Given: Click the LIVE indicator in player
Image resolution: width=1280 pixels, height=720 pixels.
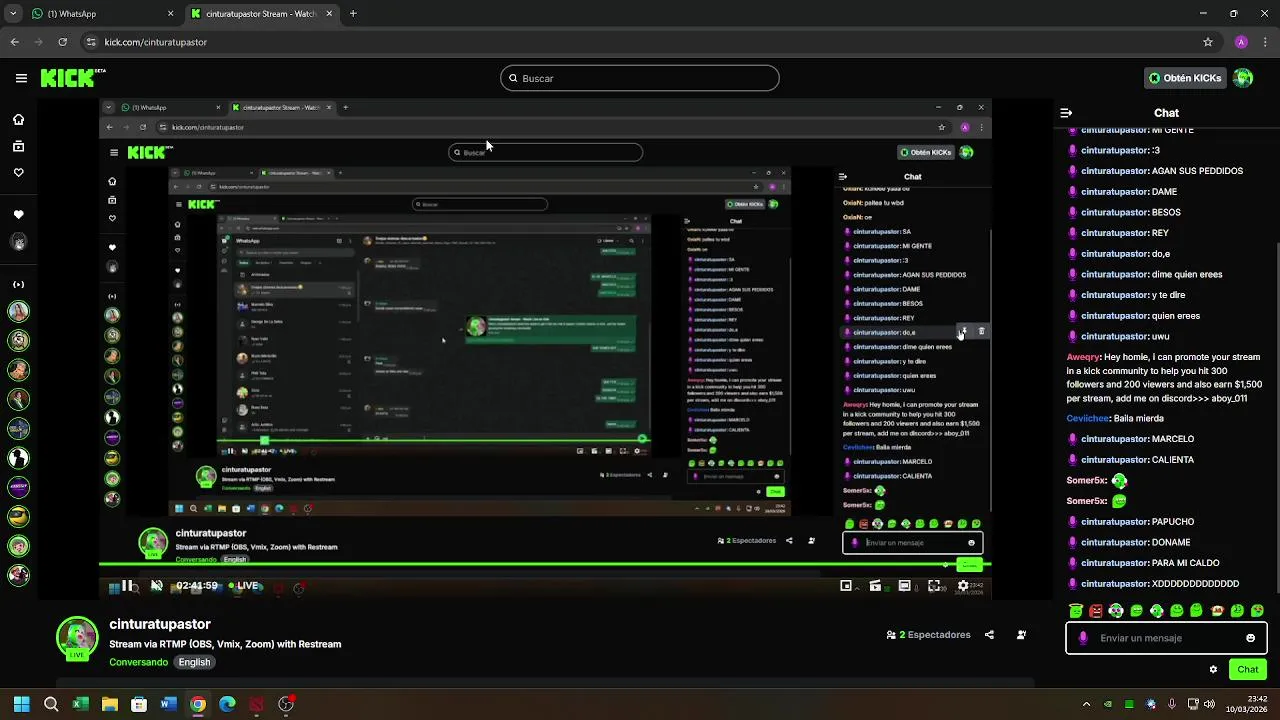Looking at the screenshot, I should (x=244, y=586).
